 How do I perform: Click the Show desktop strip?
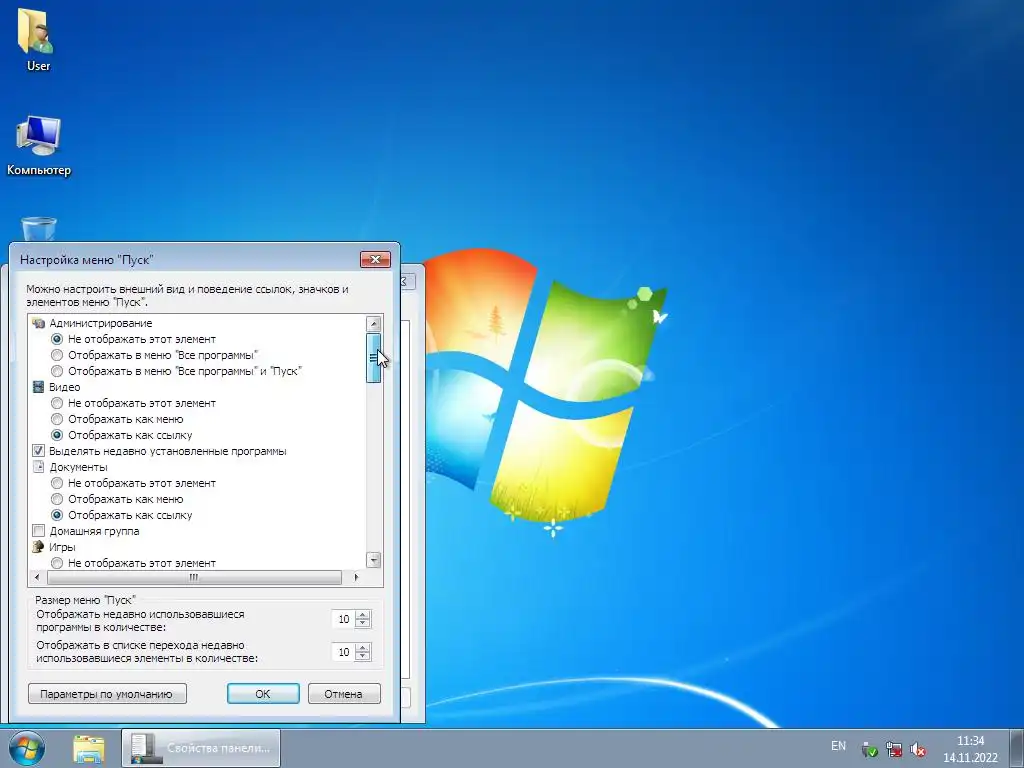pos(1016,748)
